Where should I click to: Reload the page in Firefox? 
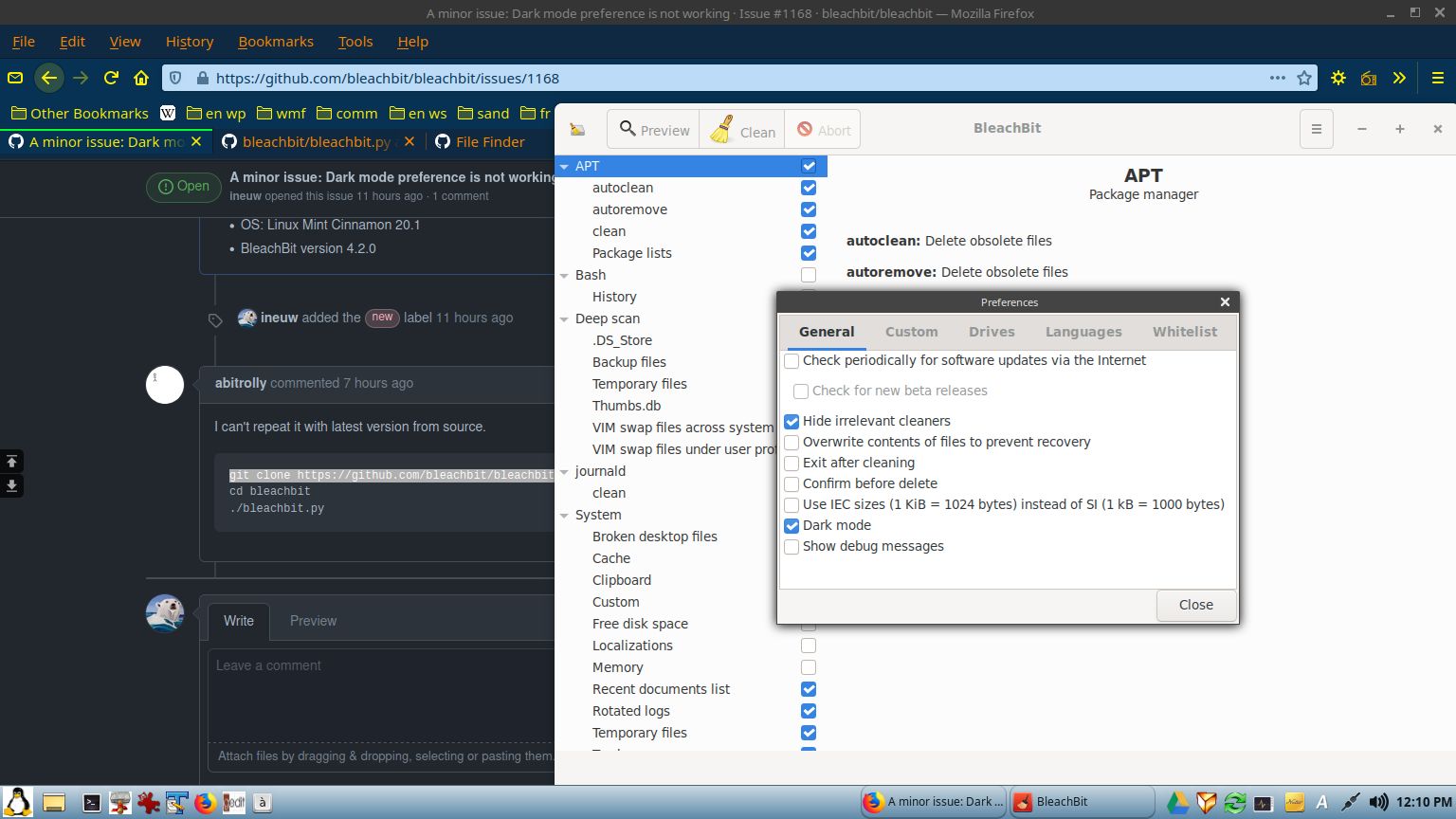110,78
